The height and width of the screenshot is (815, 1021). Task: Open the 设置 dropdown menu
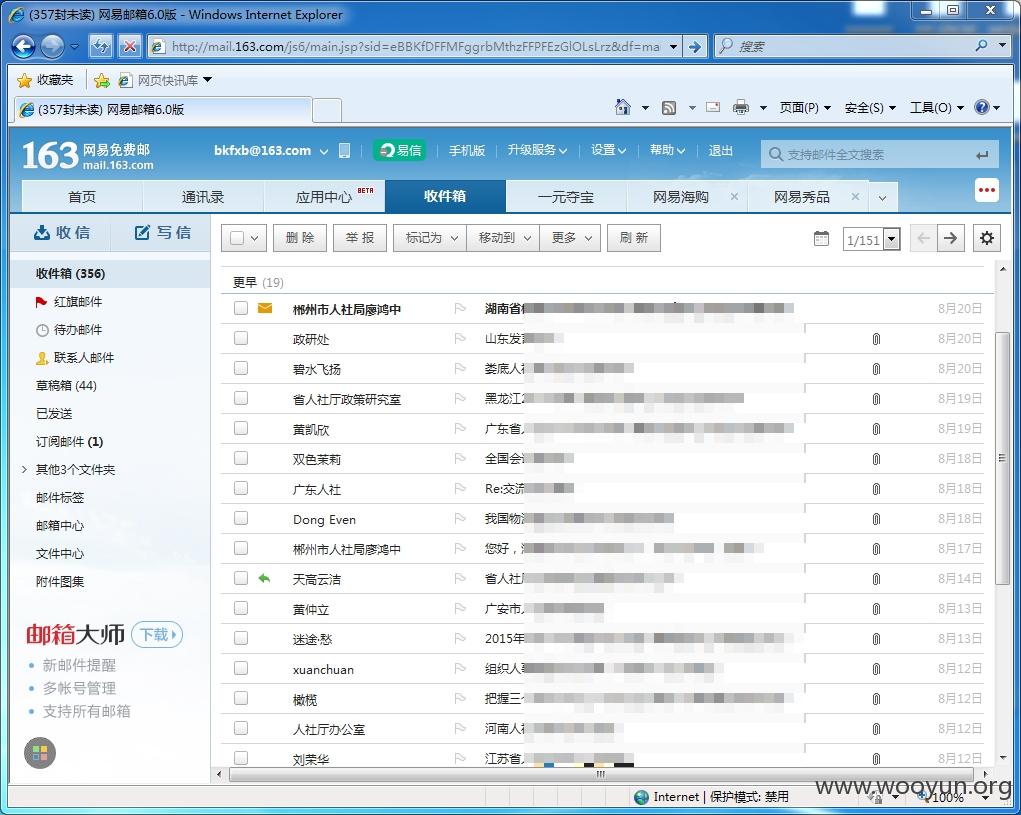[608, 150]
